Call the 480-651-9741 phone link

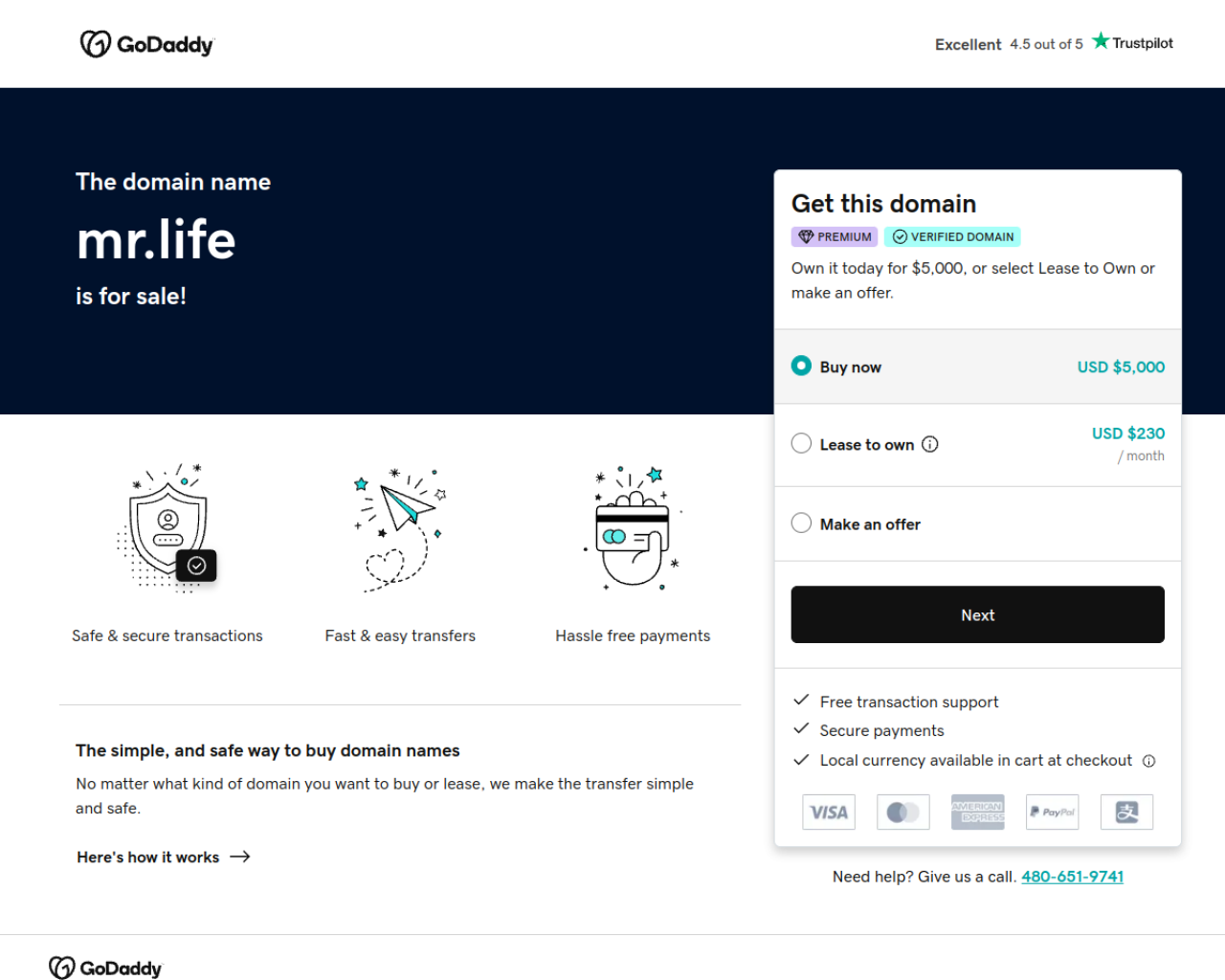(x=1073, y=877)
